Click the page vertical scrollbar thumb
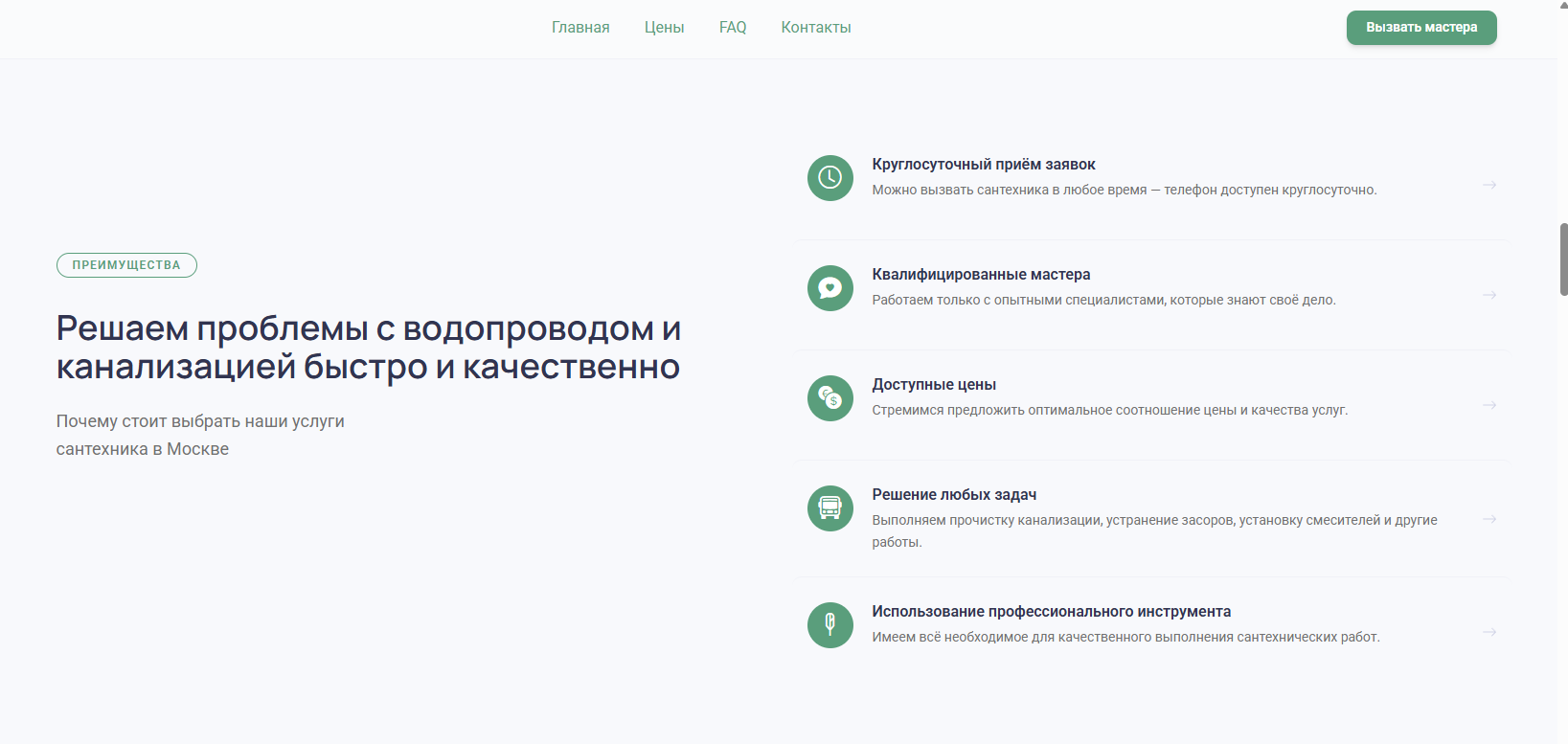This screenshot has width=1568, height=744. 1563,259
